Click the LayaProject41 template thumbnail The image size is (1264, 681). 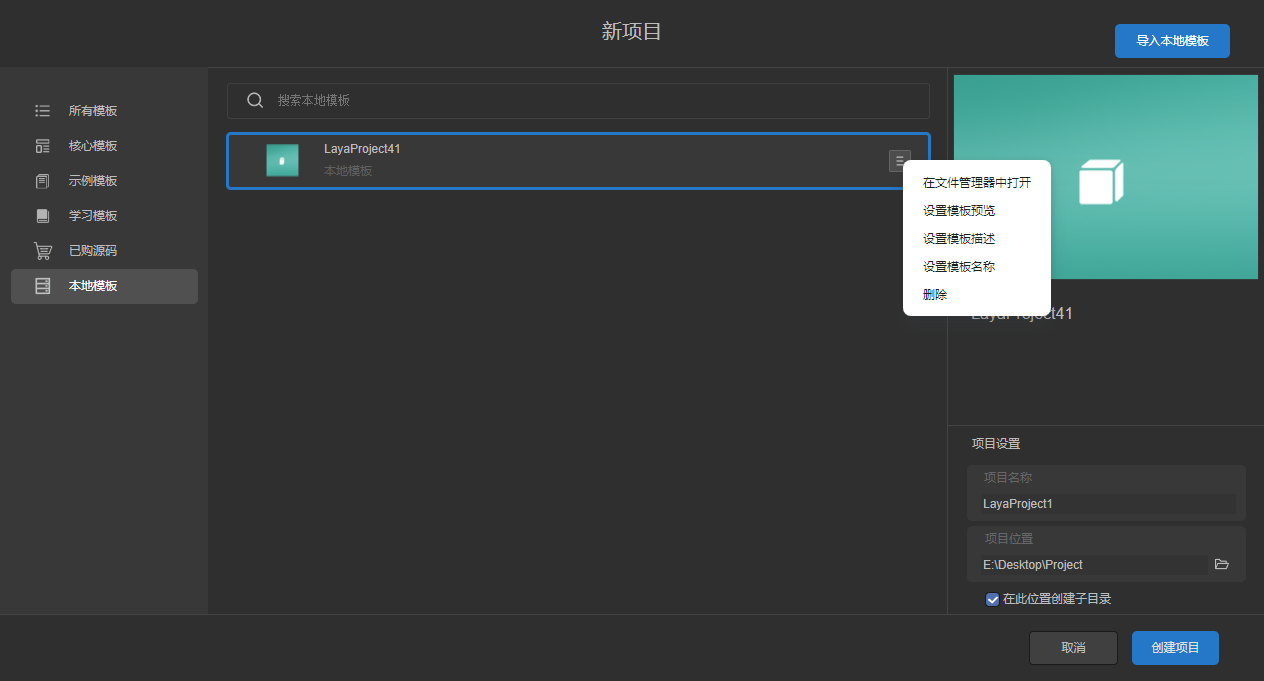[282, 160]
